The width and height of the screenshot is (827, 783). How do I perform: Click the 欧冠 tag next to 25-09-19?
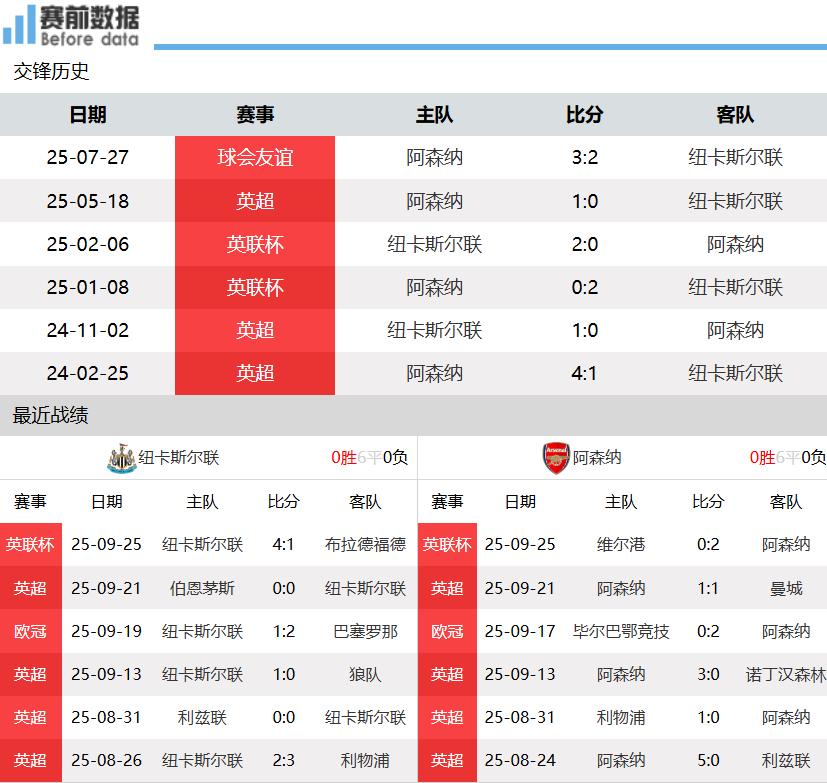tap(30, 631)
